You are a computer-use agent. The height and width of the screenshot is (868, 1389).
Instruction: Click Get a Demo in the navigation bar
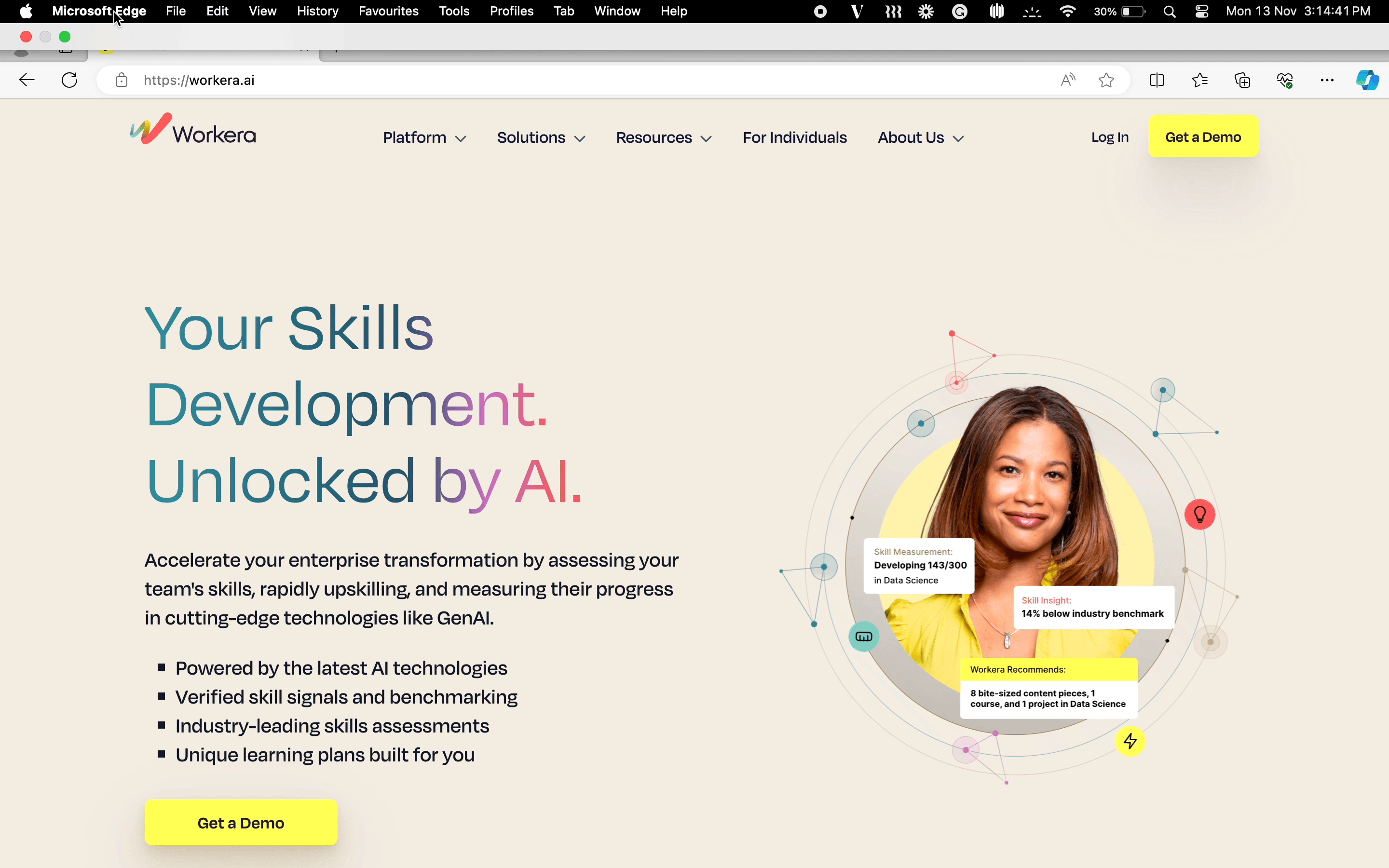1203,136
